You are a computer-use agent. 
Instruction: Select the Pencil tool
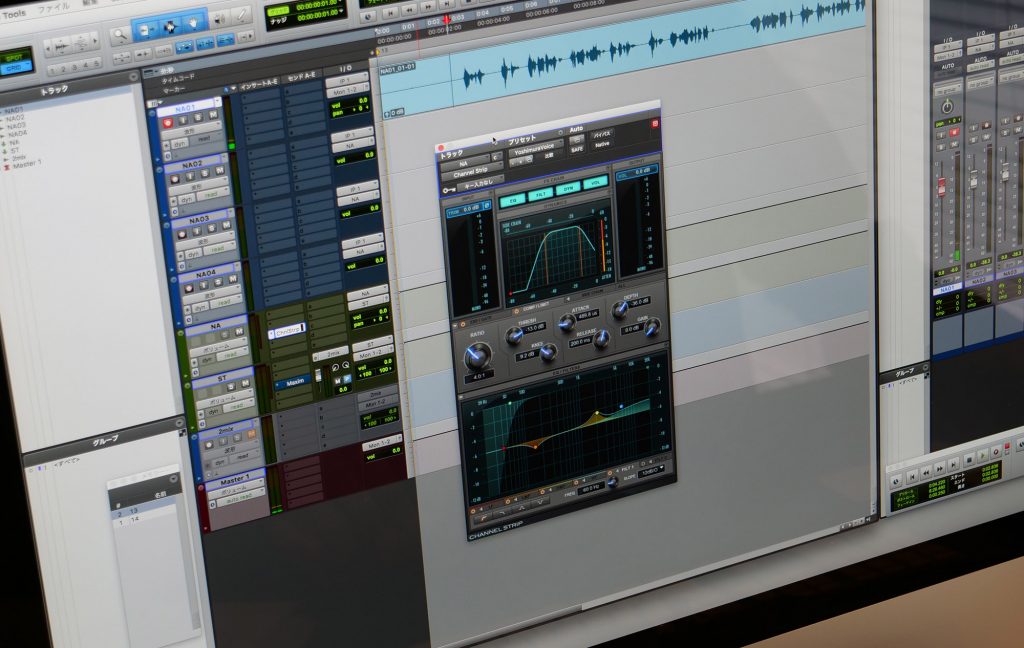[x=241, y=15]
